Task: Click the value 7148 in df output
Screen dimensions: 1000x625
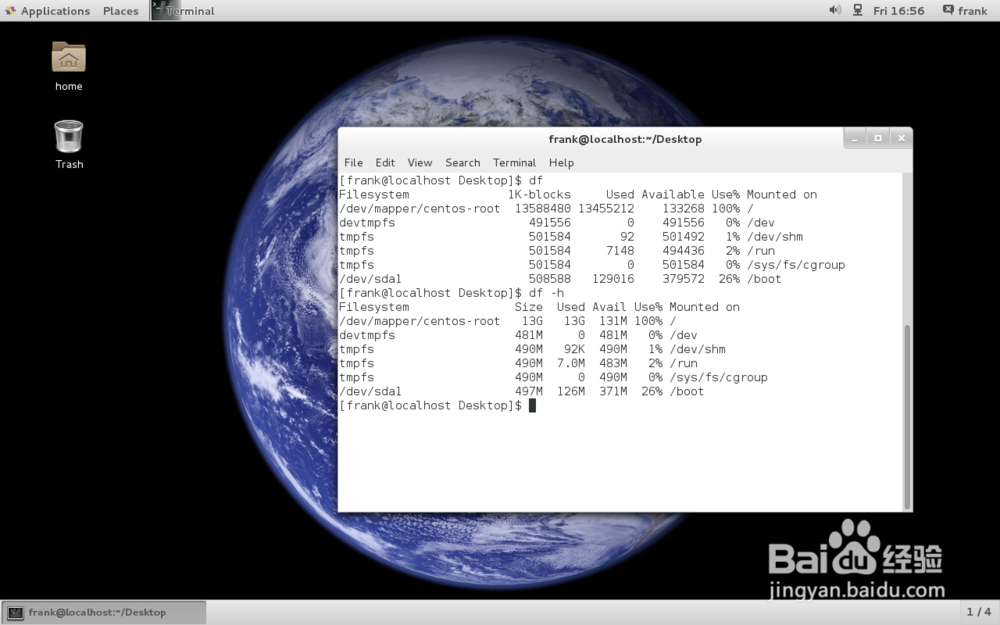Action: pyautogui.click(x=620, y=251)
